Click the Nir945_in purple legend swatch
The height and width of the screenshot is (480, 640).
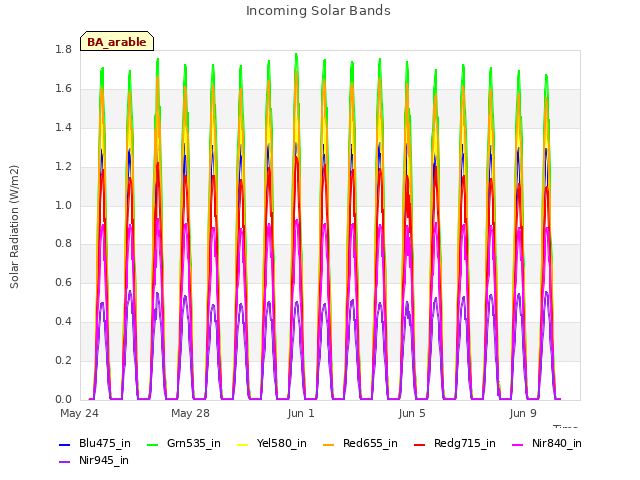coord(64,462)
